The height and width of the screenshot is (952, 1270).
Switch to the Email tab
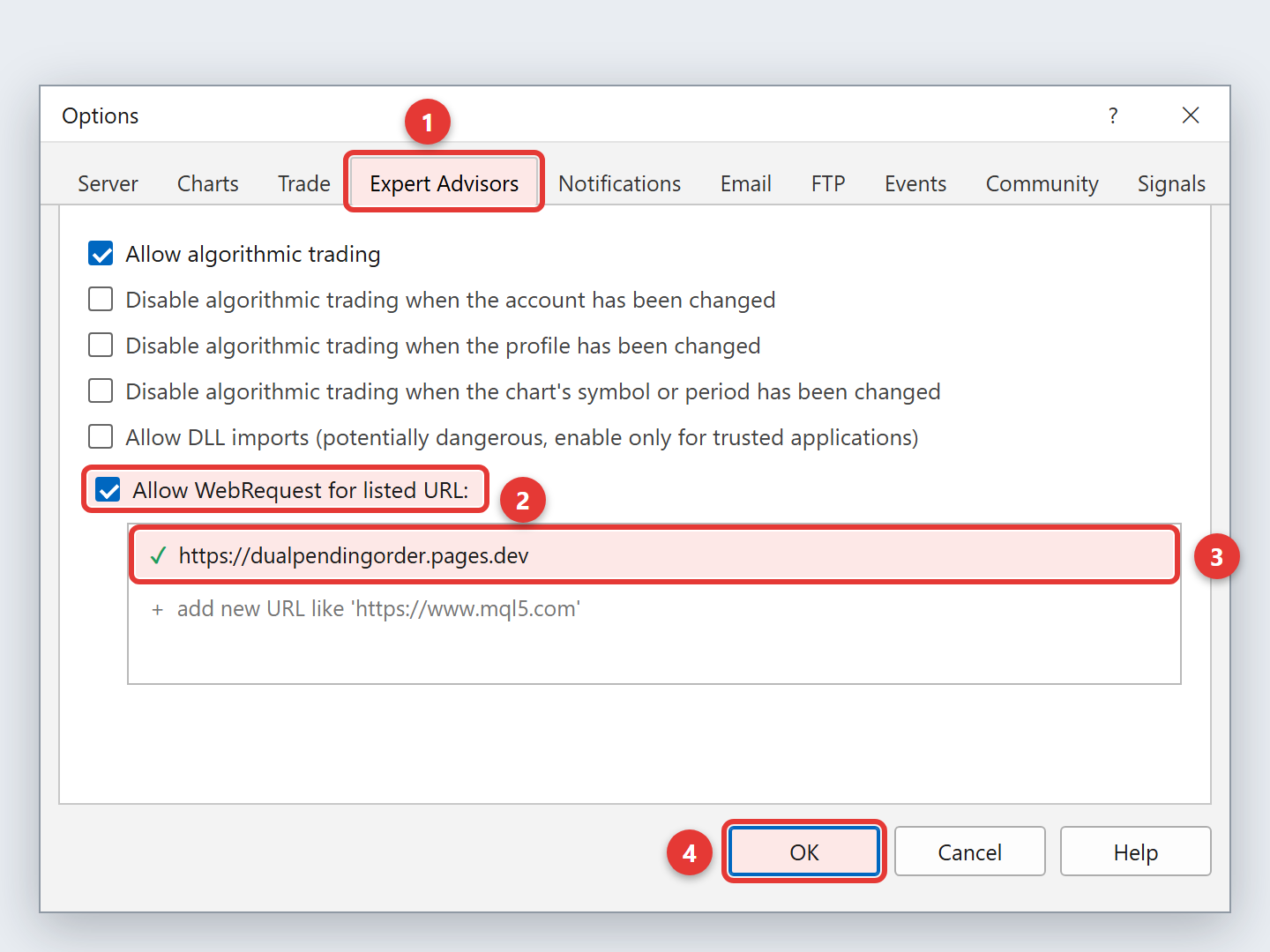pos(746,183)
